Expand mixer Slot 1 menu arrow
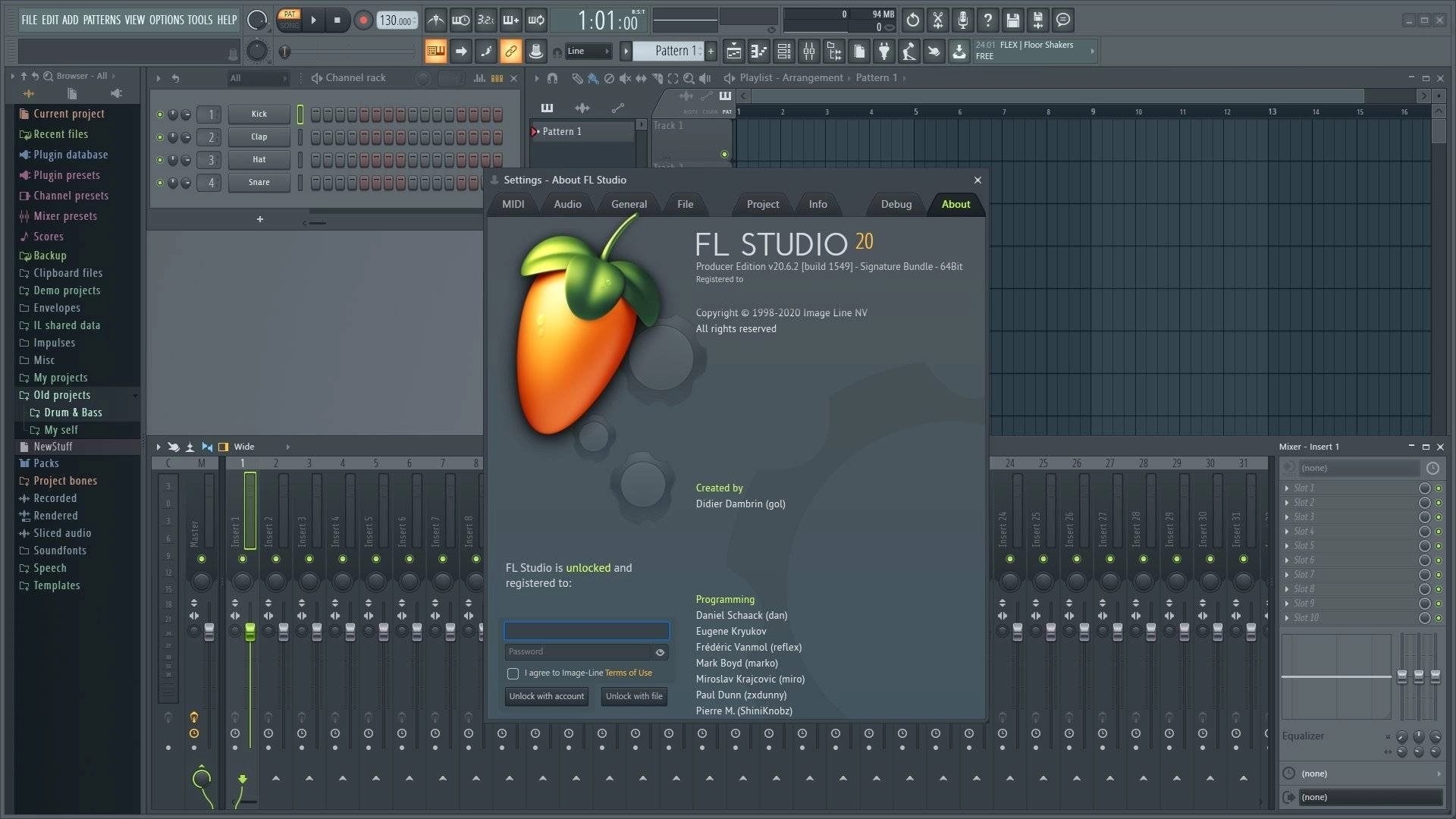Viewport: 1456px width, 819px height. 1287,488
